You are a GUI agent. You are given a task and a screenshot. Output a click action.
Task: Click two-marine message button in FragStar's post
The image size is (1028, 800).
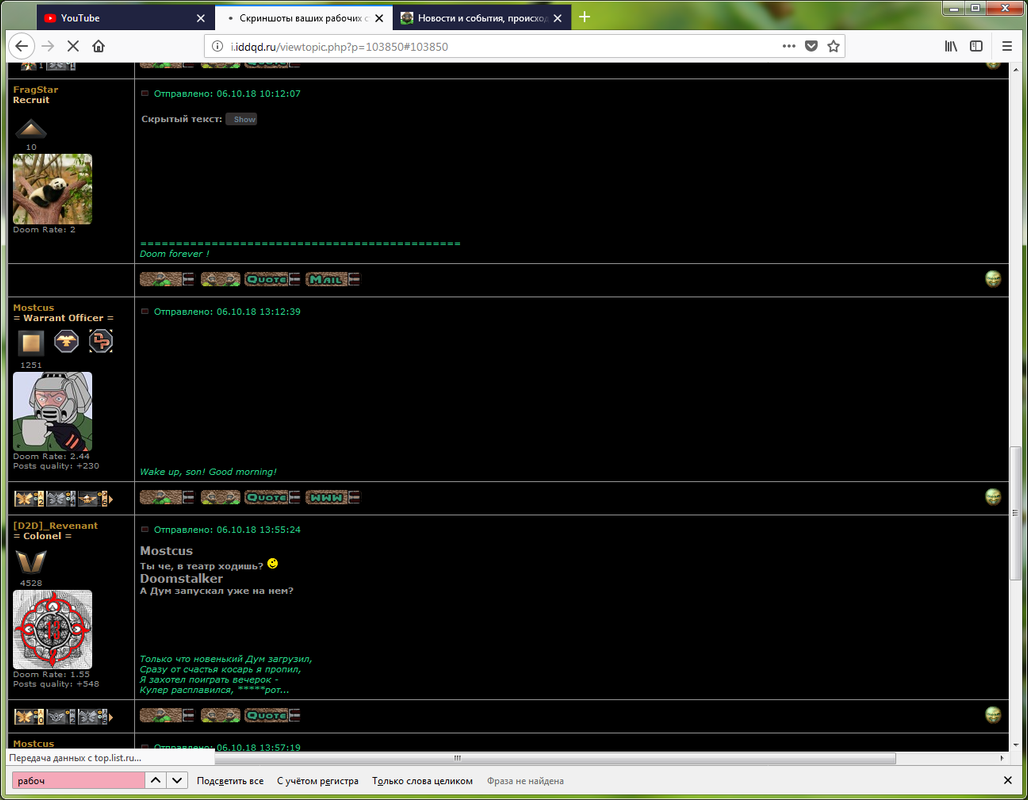pyautogui.click(x=220, y=279)
